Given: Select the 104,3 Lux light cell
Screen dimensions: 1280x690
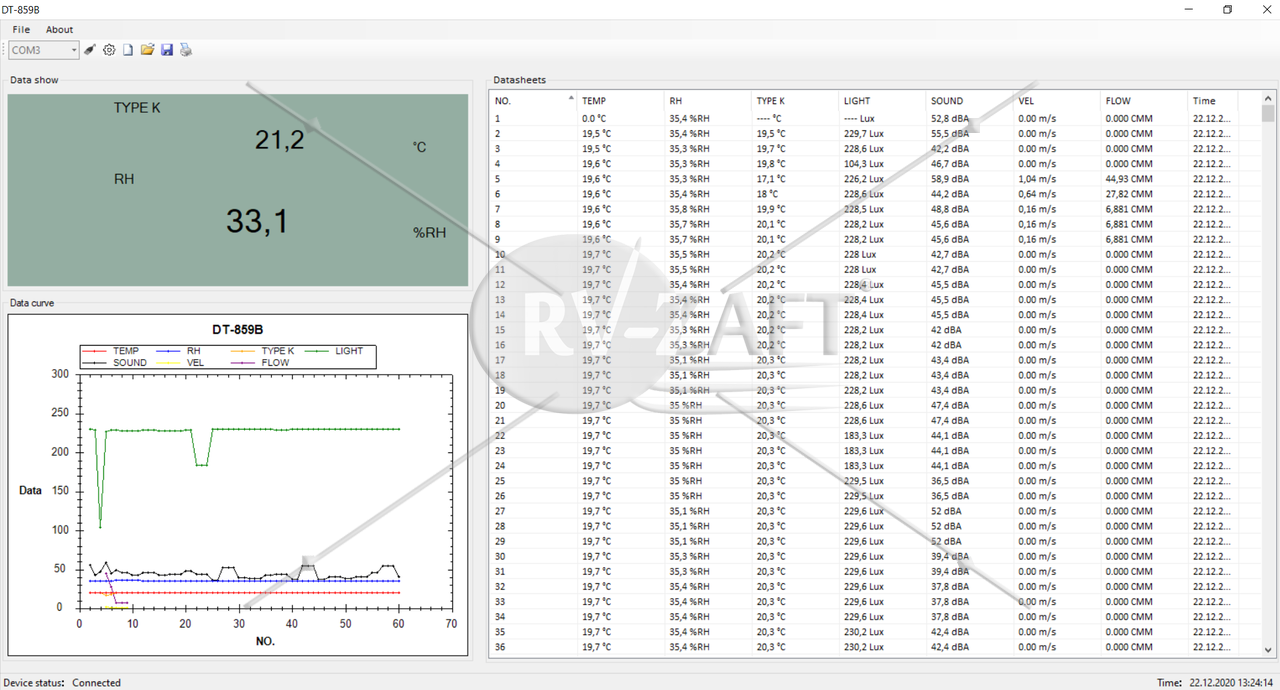Looking at the screenshot, I should pyautogui.click(x=864, y=164).
